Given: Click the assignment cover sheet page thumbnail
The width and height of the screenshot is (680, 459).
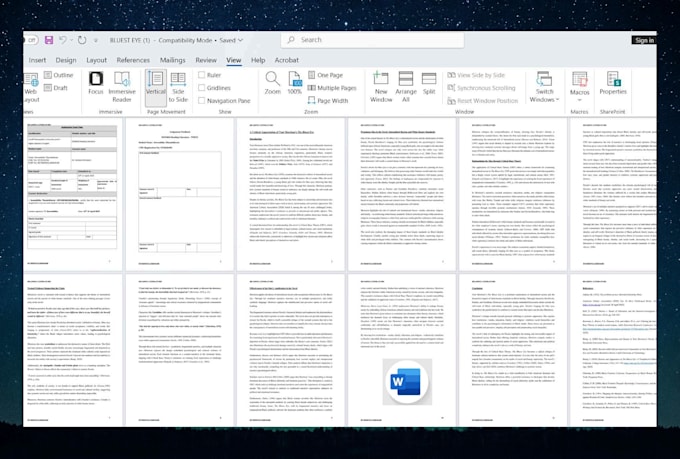Looking at the screenshot, I should (72, 194).
